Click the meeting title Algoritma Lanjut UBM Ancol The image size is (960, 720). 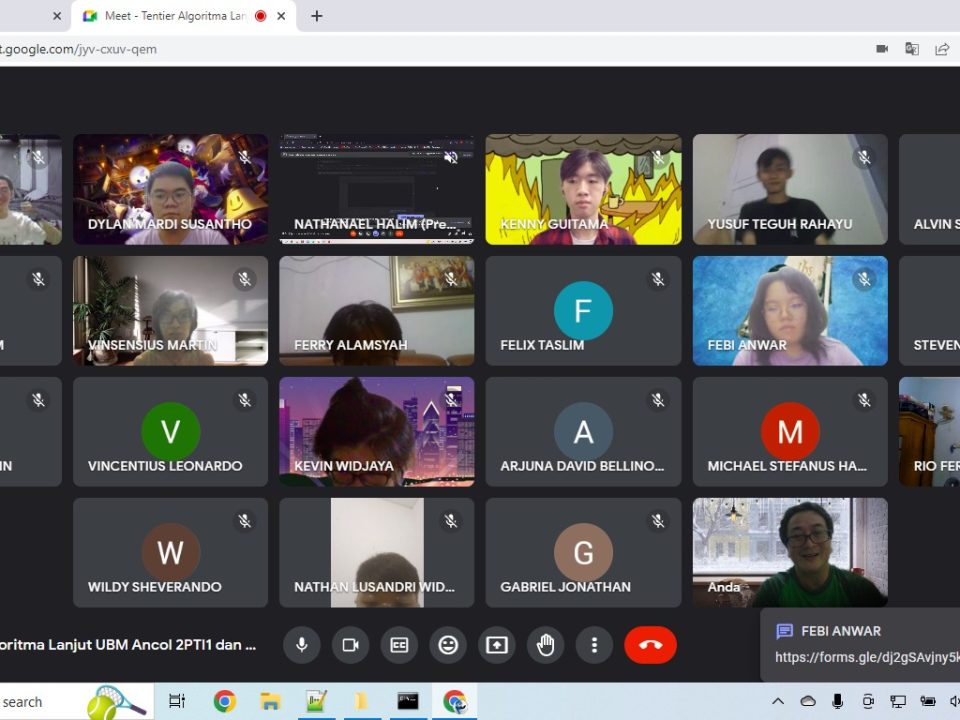128,645
